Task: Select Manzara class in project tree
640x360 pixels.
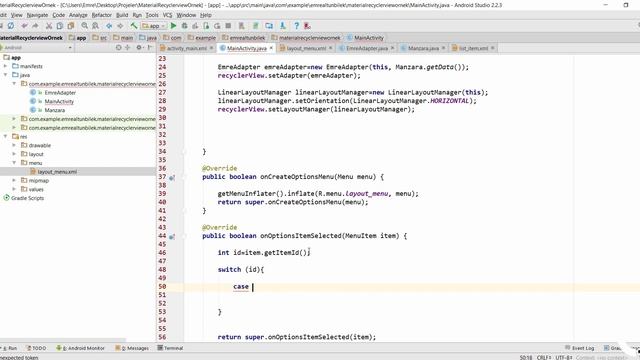Action: click(55, 110)
